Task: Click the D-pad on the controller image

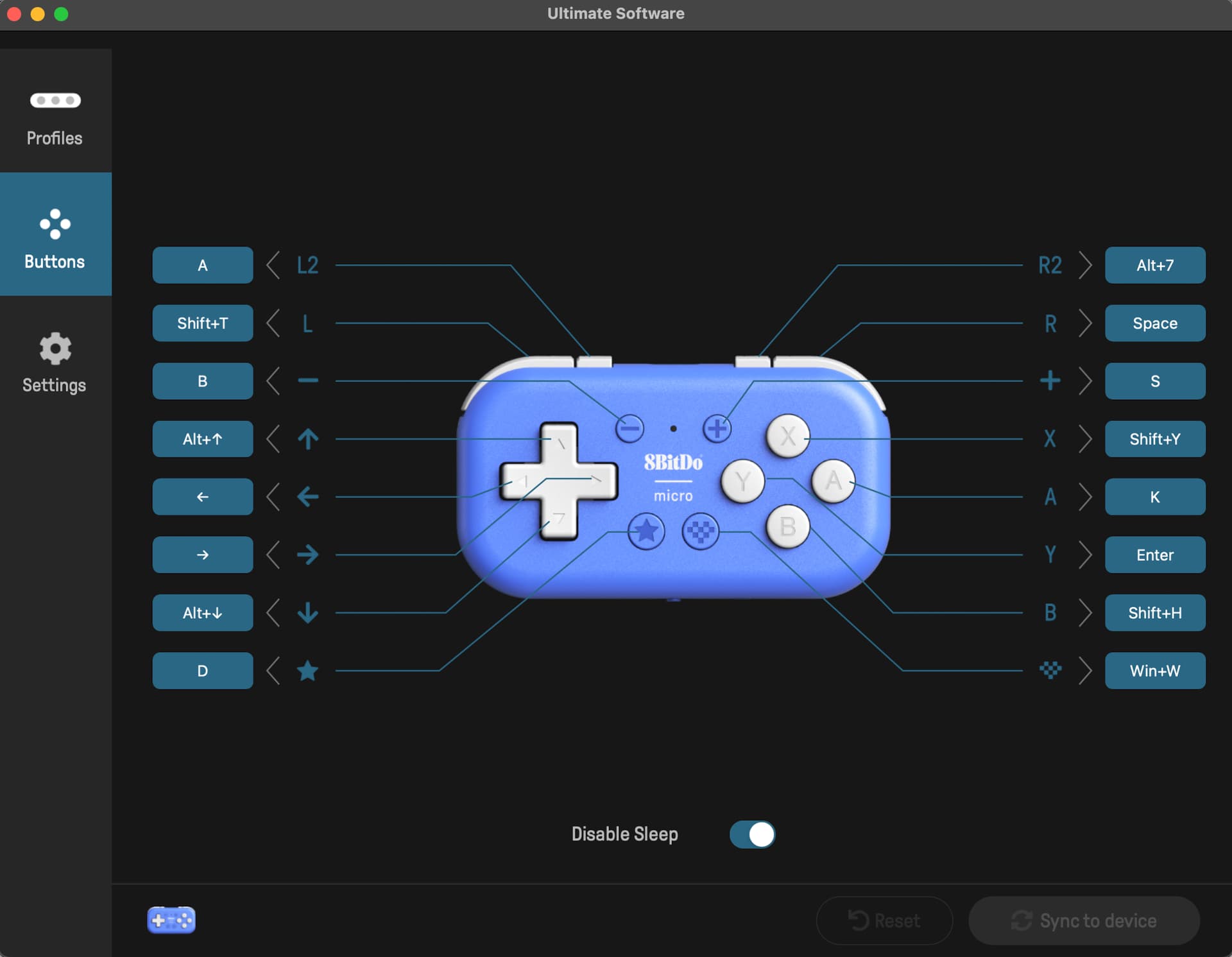Action: pyautogui.click(x=558, y=481)
